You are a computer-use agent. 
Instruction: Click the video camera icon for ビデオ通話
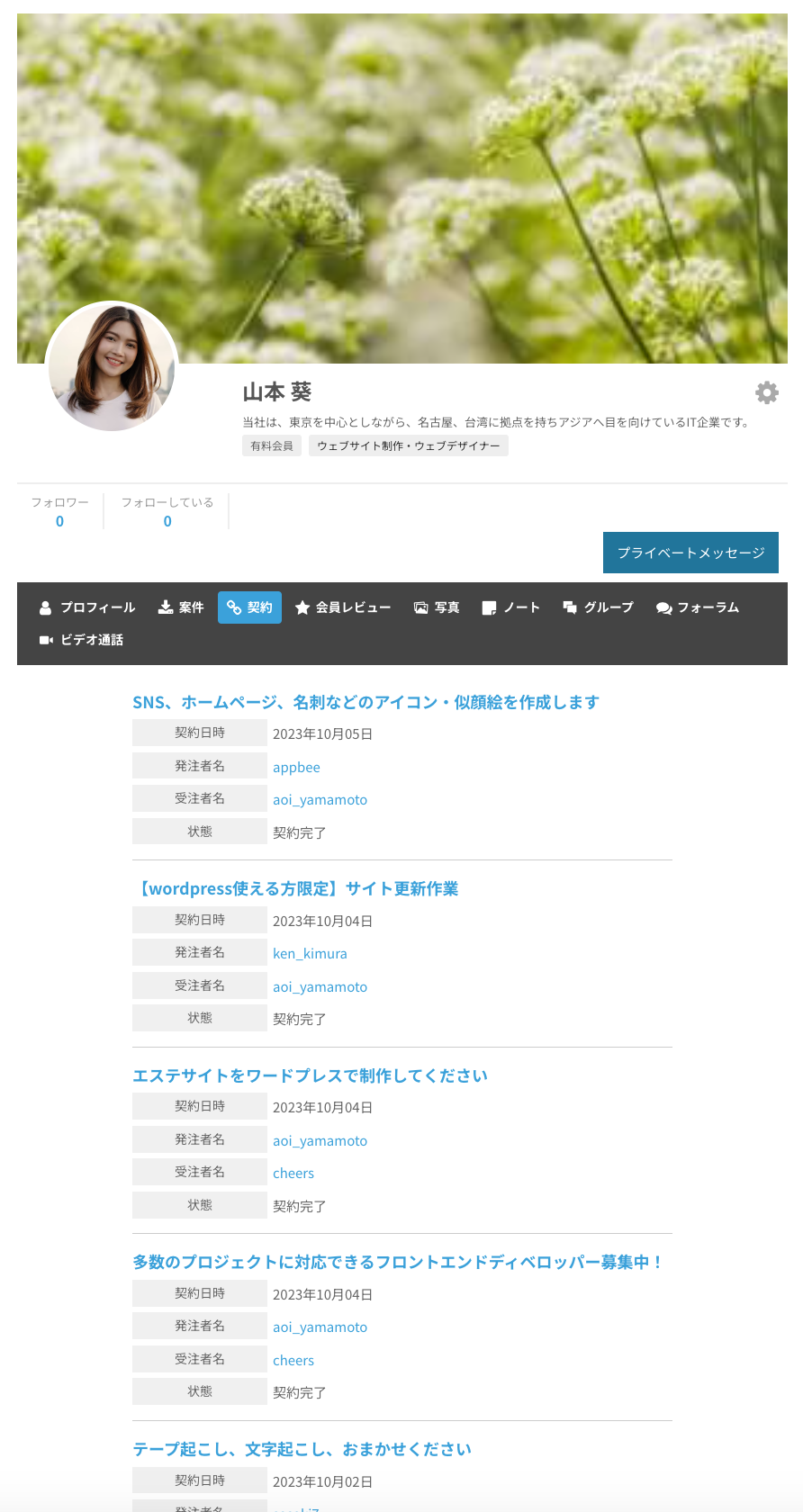(x=46, y=640)
